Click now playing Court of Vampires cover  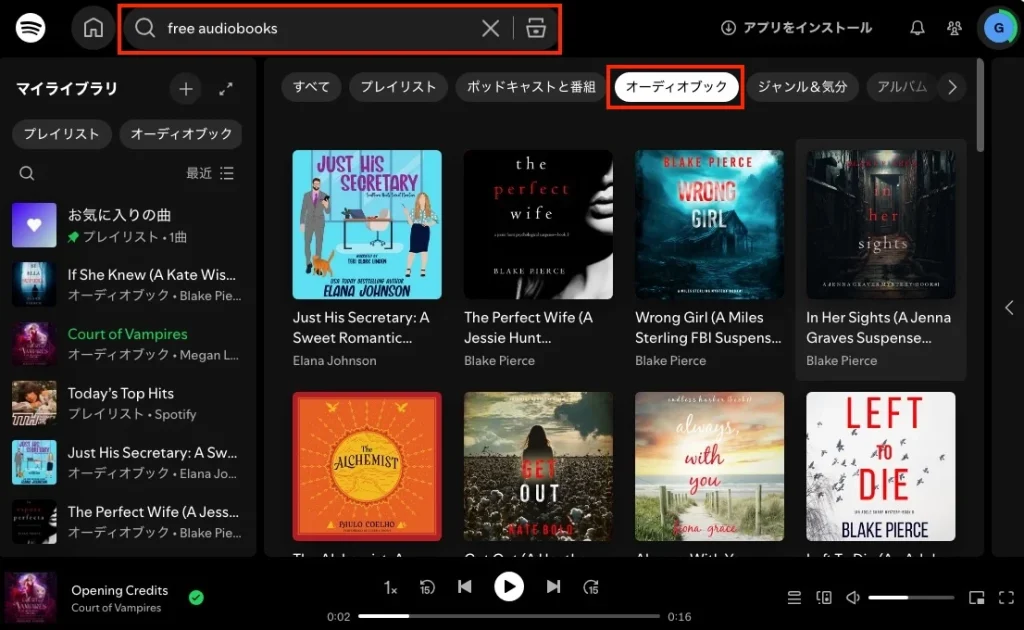pos(30,598)
